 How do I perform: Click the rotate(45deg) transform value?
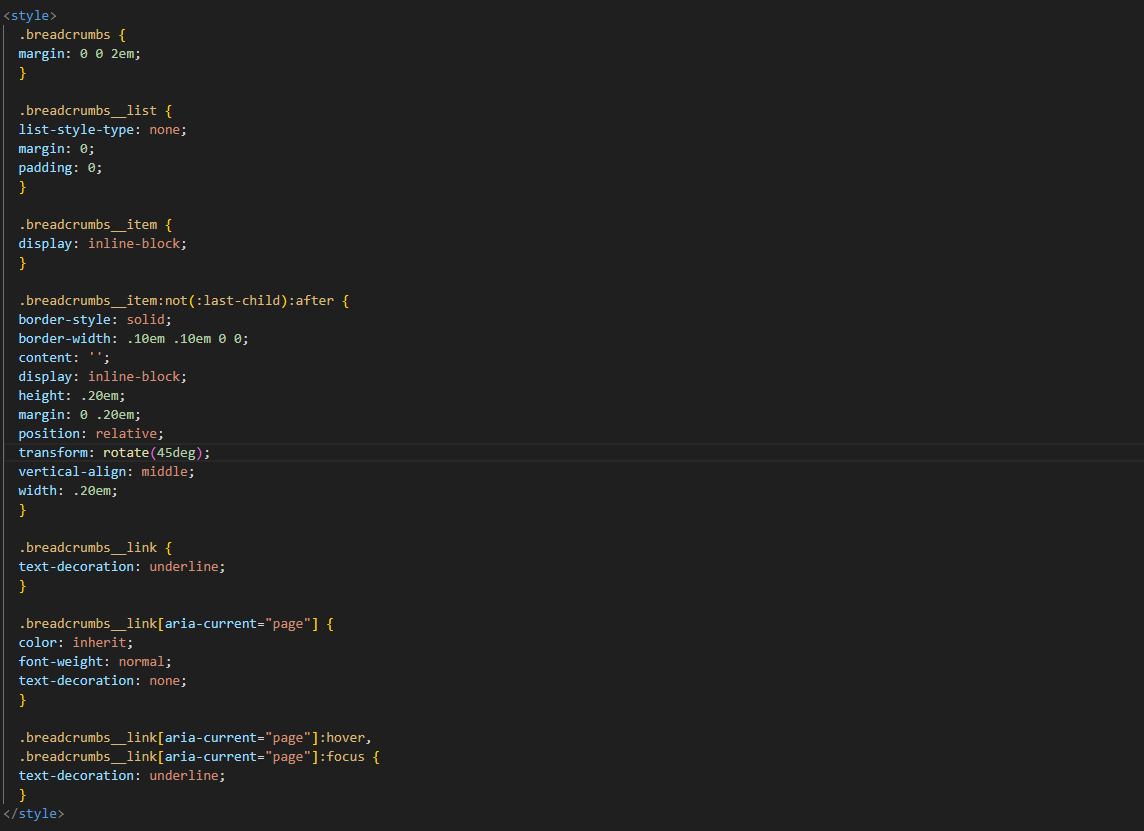coord(156,452)
